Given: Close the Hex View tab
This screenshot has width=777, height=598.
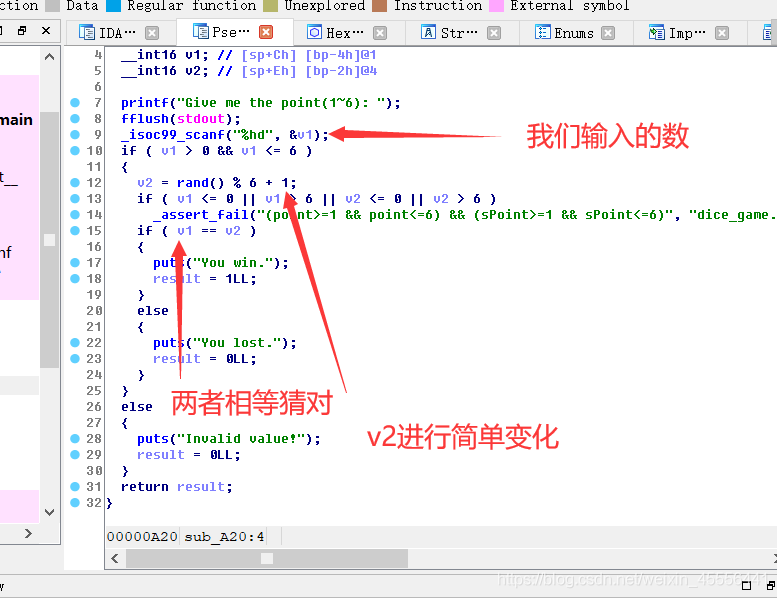Looking at the screenshot, I should 380,33.
